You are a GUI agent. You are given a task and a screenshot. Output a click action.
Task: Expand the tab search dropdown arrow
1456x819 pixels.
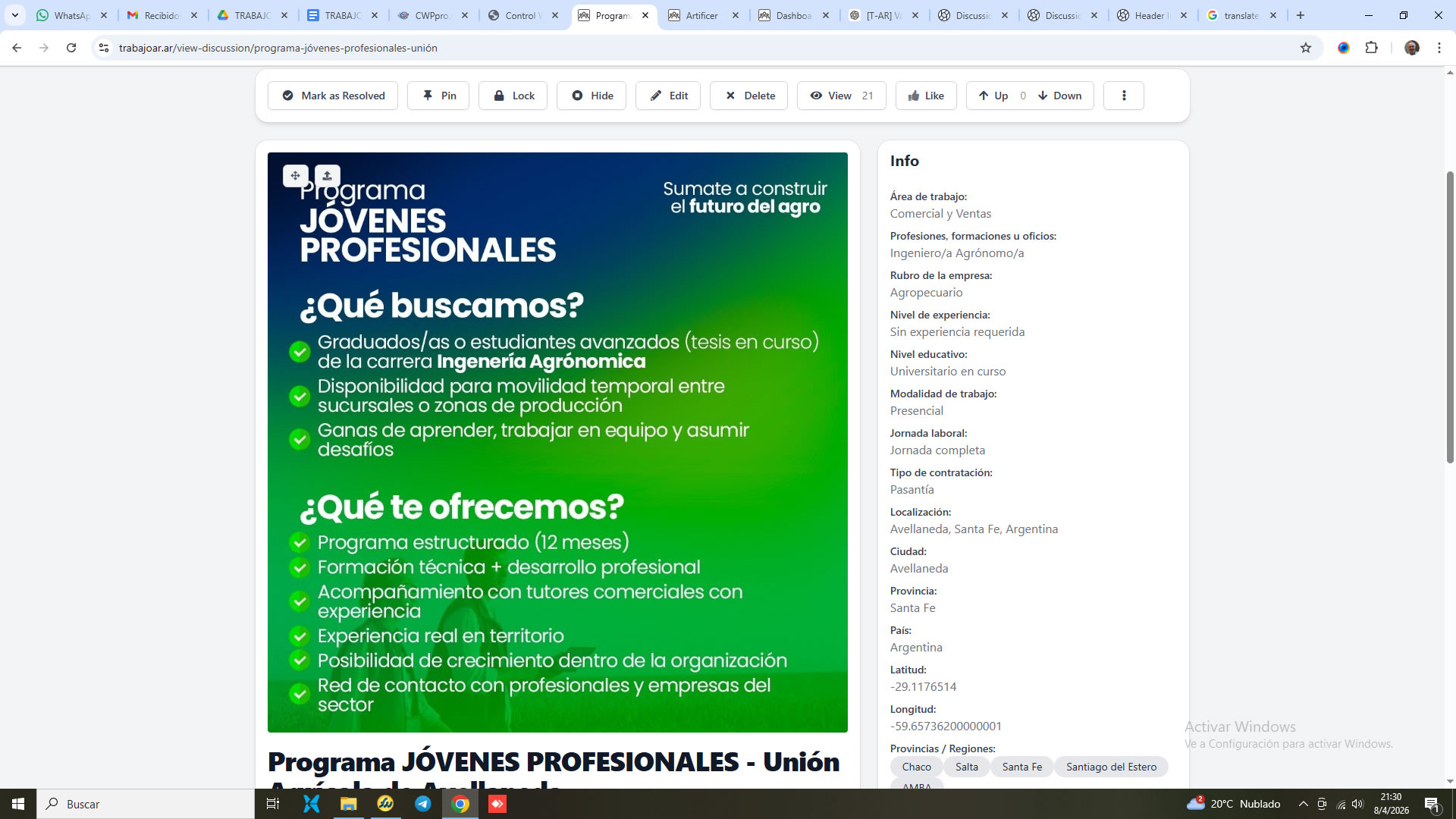coord(14,15)
